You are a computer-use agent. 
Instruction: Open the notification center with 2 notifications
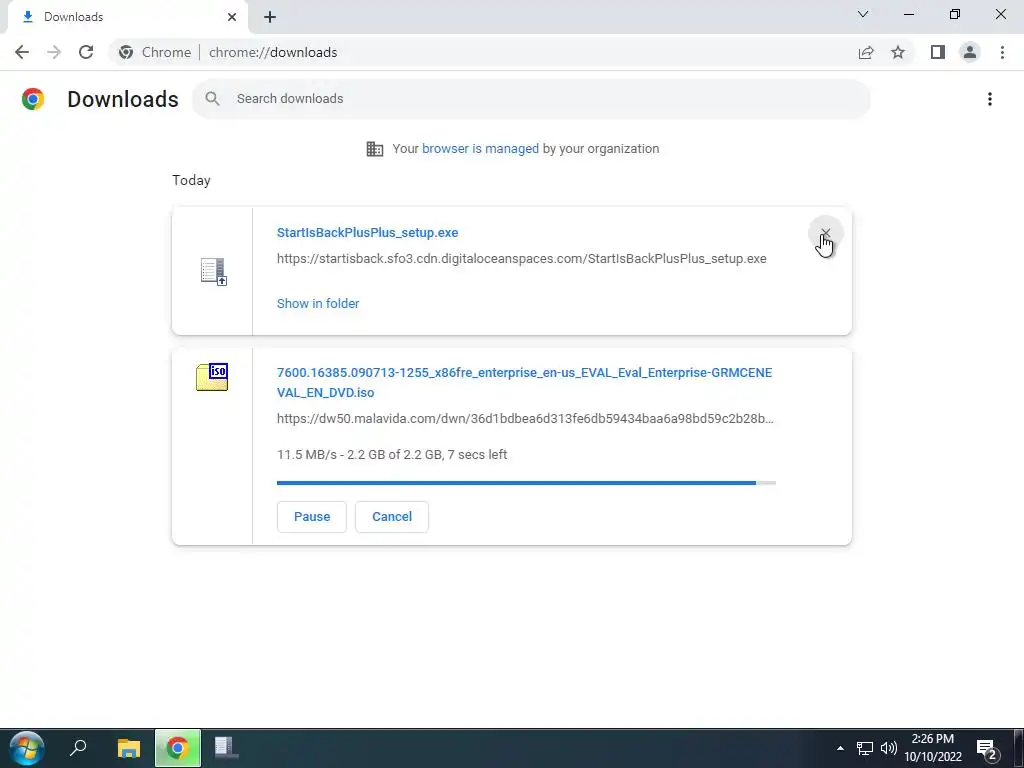coord(987,748)
